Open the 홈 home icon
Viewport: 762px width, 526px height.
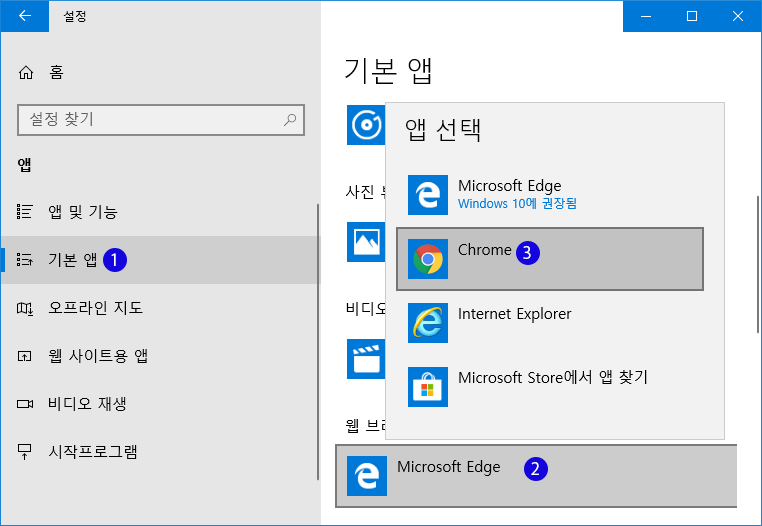[26, 72]
